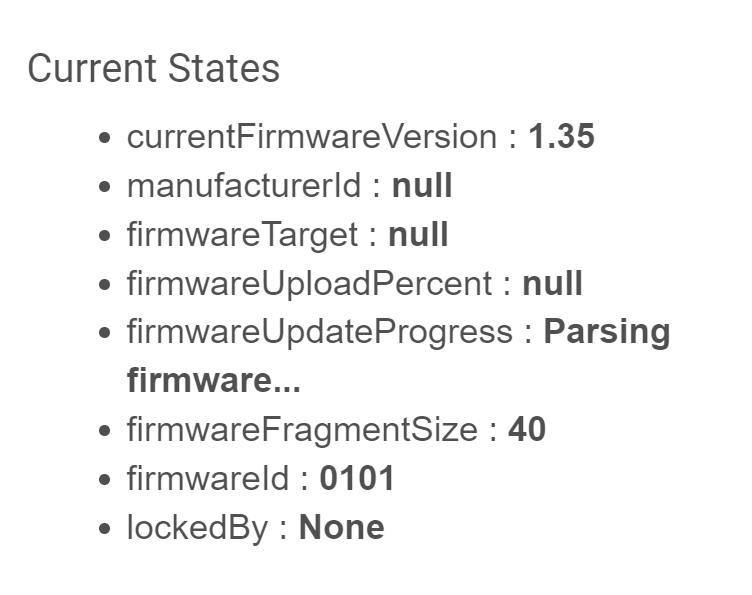Click the fragment size value 40
The image size is (752, 595).
[x=527, y=429]
